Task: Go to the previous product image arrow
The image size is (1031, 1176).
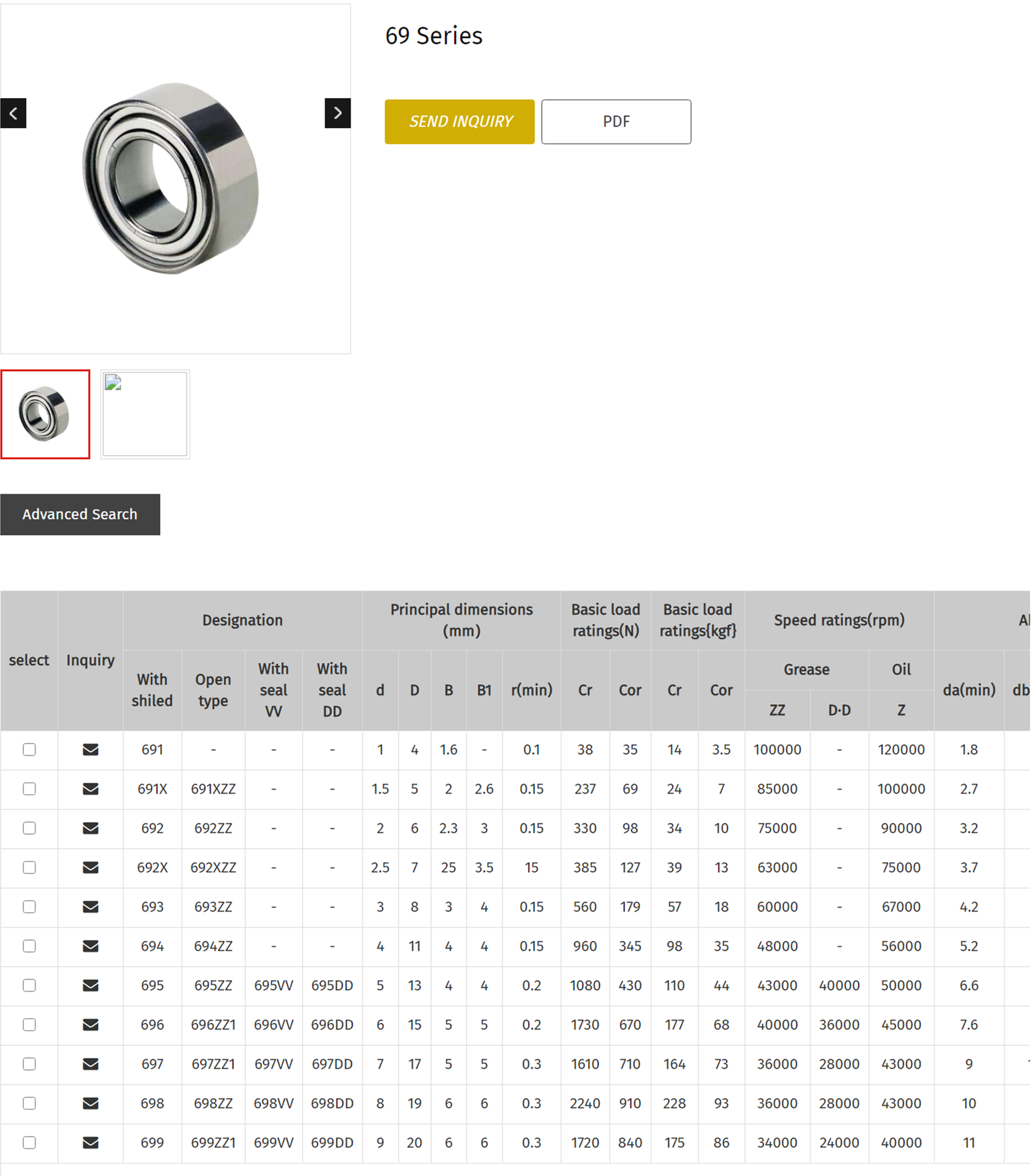Action: [x=13, y=113]
